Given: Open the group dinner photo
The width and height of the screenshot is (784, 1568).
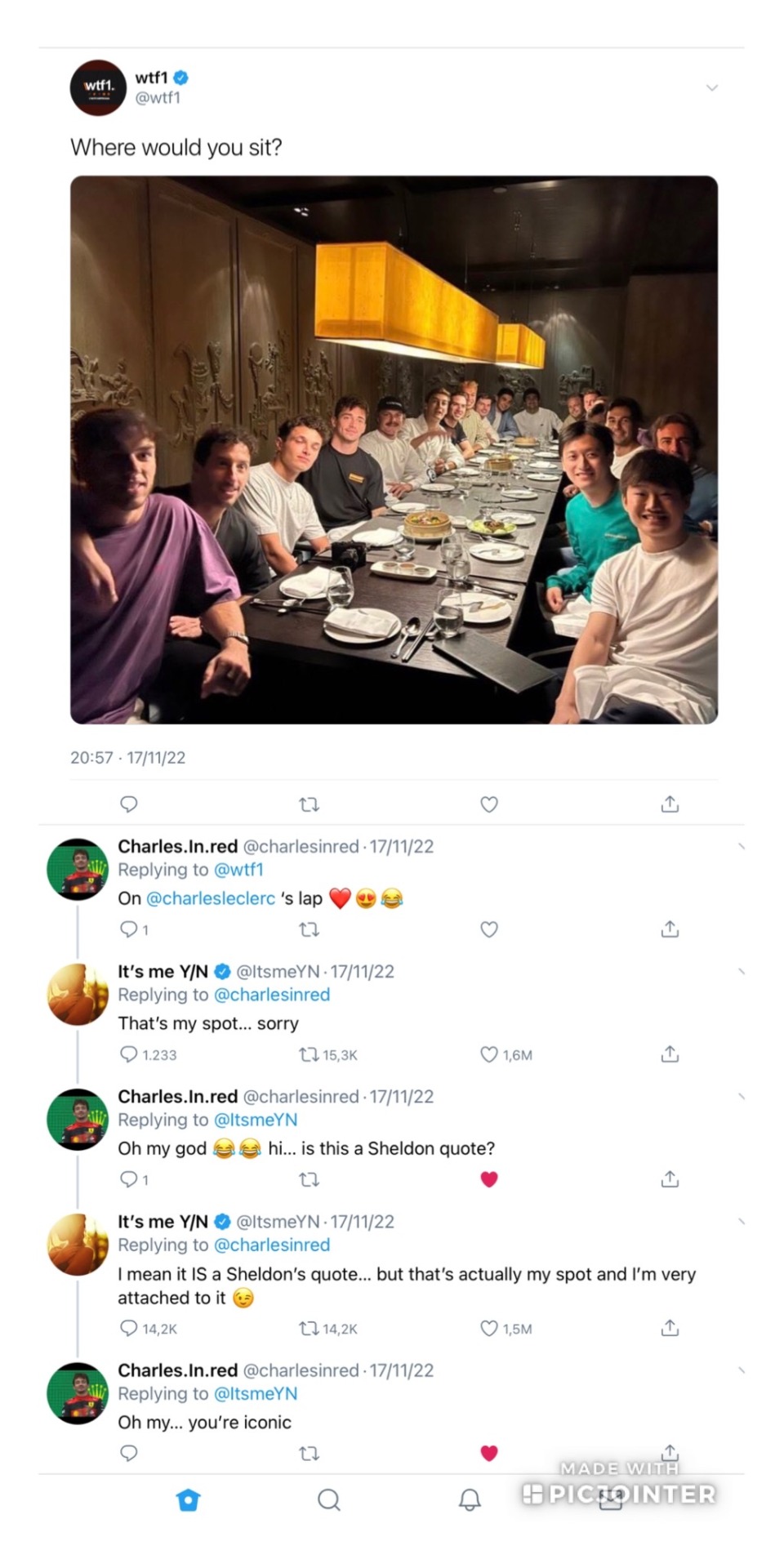Looking at the screenshot, I should tap(394, 449).
